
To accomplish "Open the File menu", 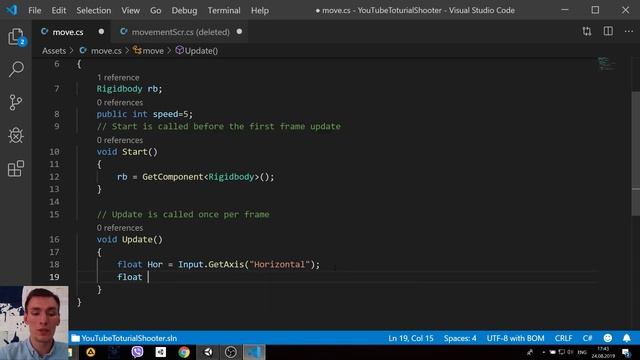I will pyautogui.click(x=35, y=10).
